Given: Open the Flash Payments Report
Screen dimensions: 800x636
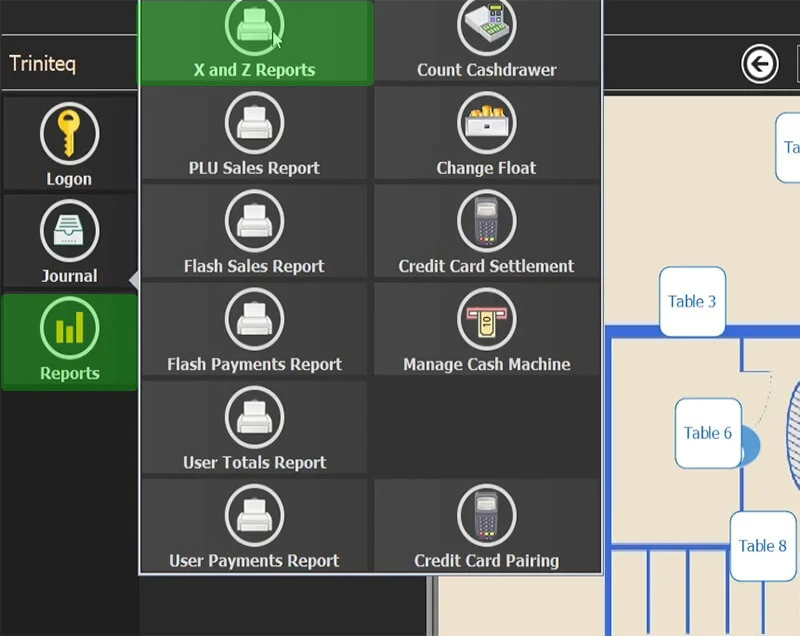Looking at the screenshot, I should coord(254,329).
